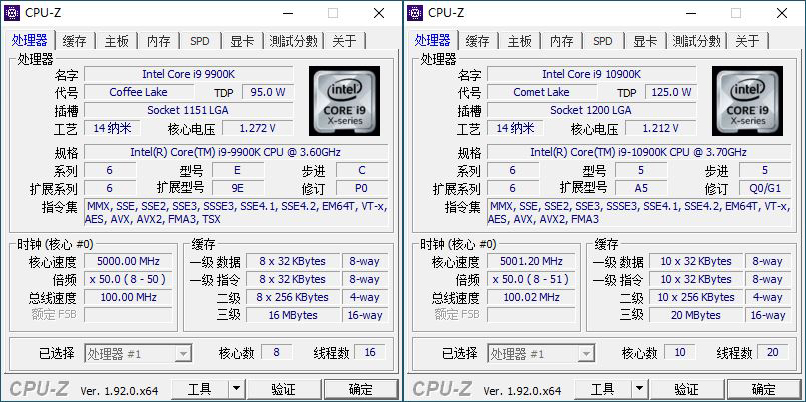Click 5001.20 MHz core speed value

click(x=532, y=261)
